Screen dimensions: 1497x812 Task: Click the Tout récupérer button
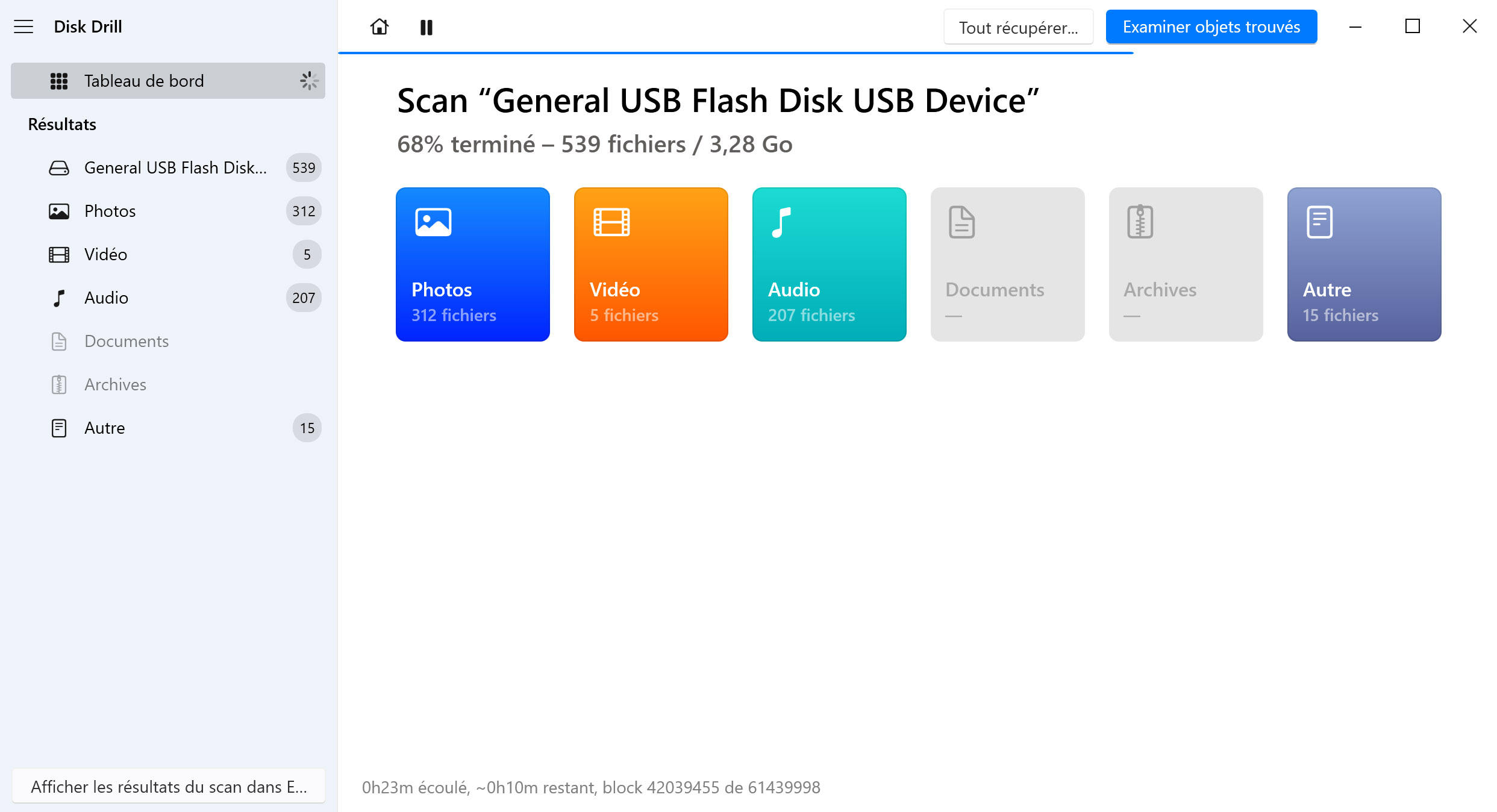(x=1018, y=27)
